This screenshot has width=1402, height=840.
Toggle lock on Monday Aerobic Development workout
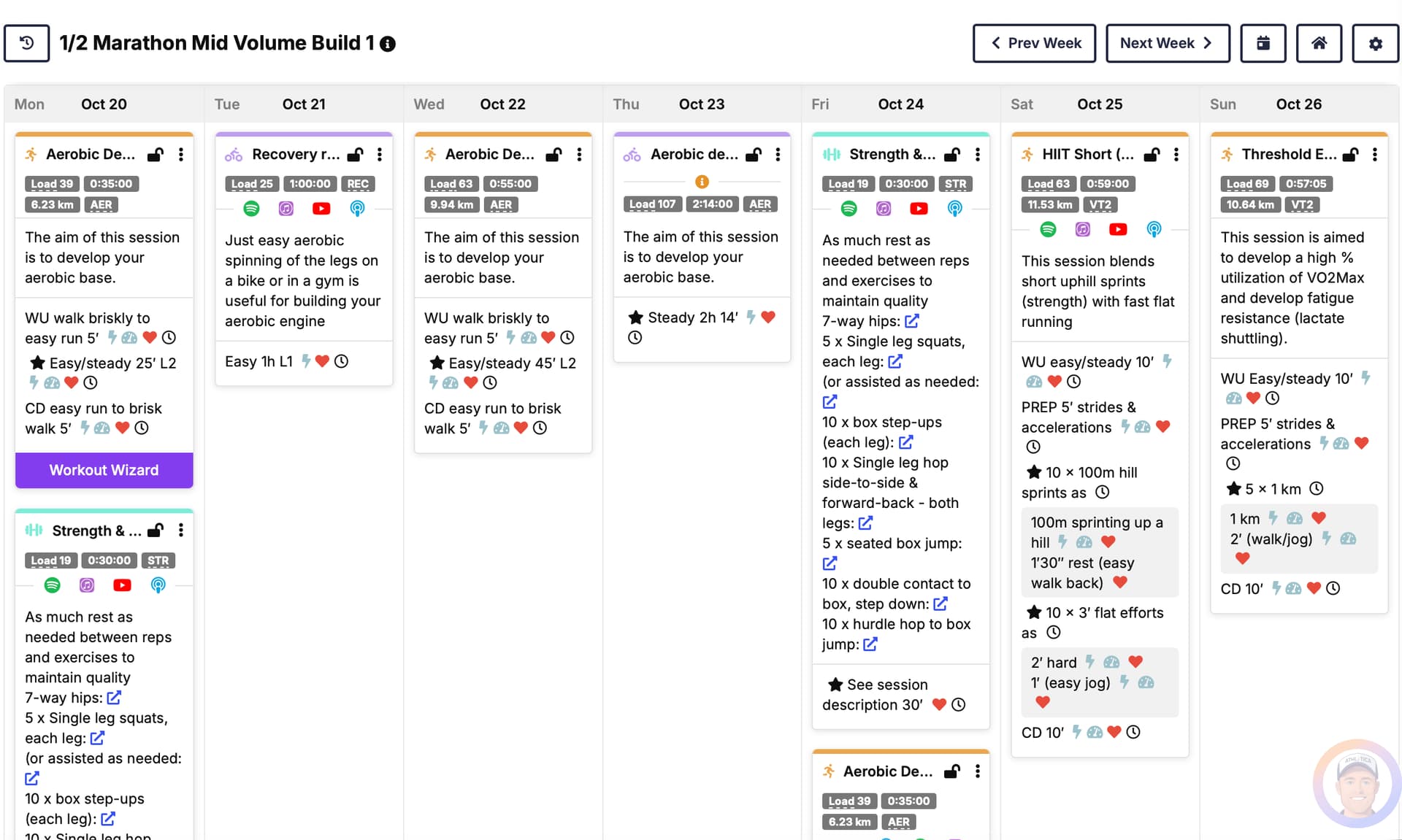pyautogui.click(x=156, y=155)
